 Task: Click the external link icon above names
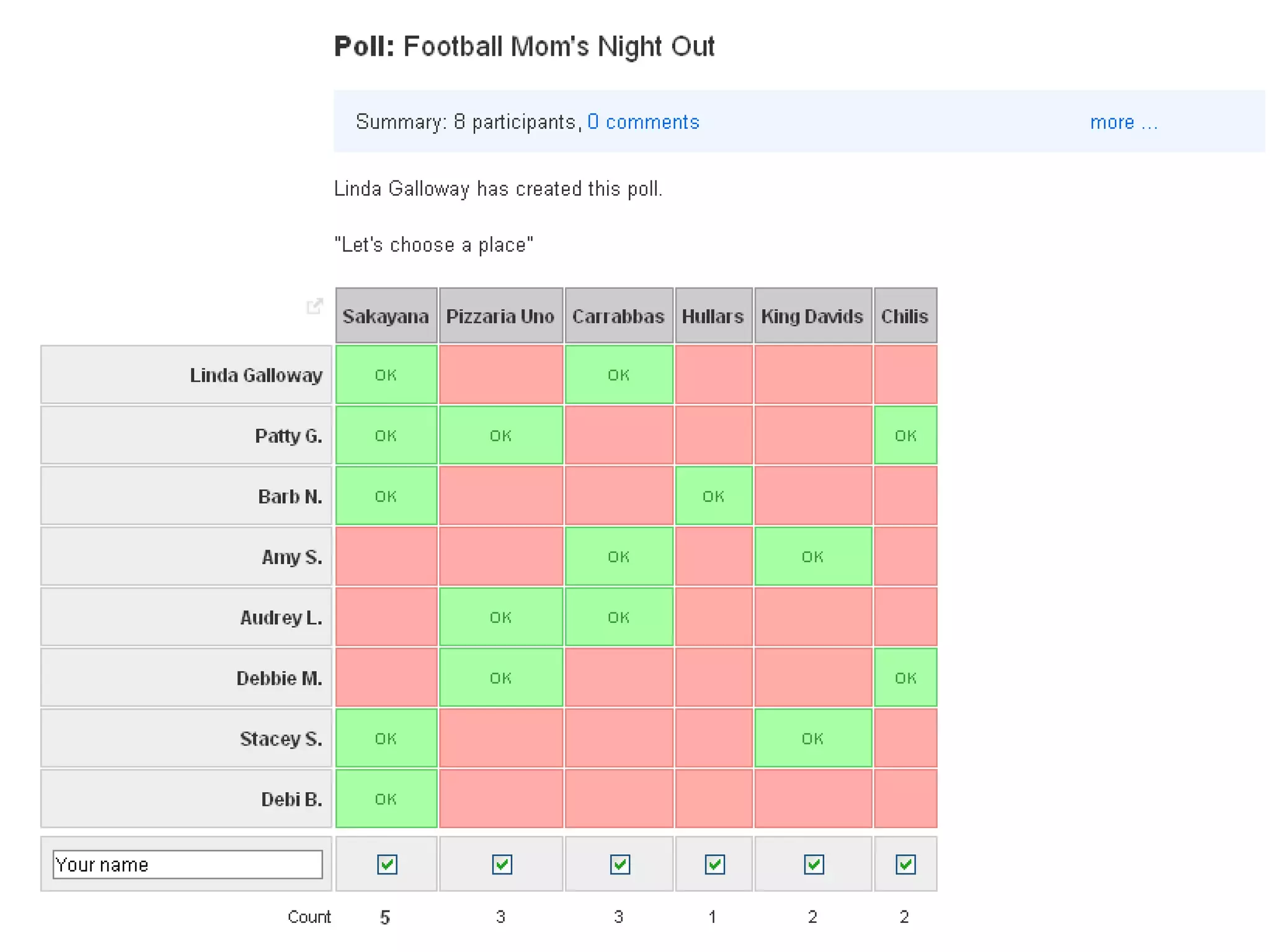coord(315,306)
